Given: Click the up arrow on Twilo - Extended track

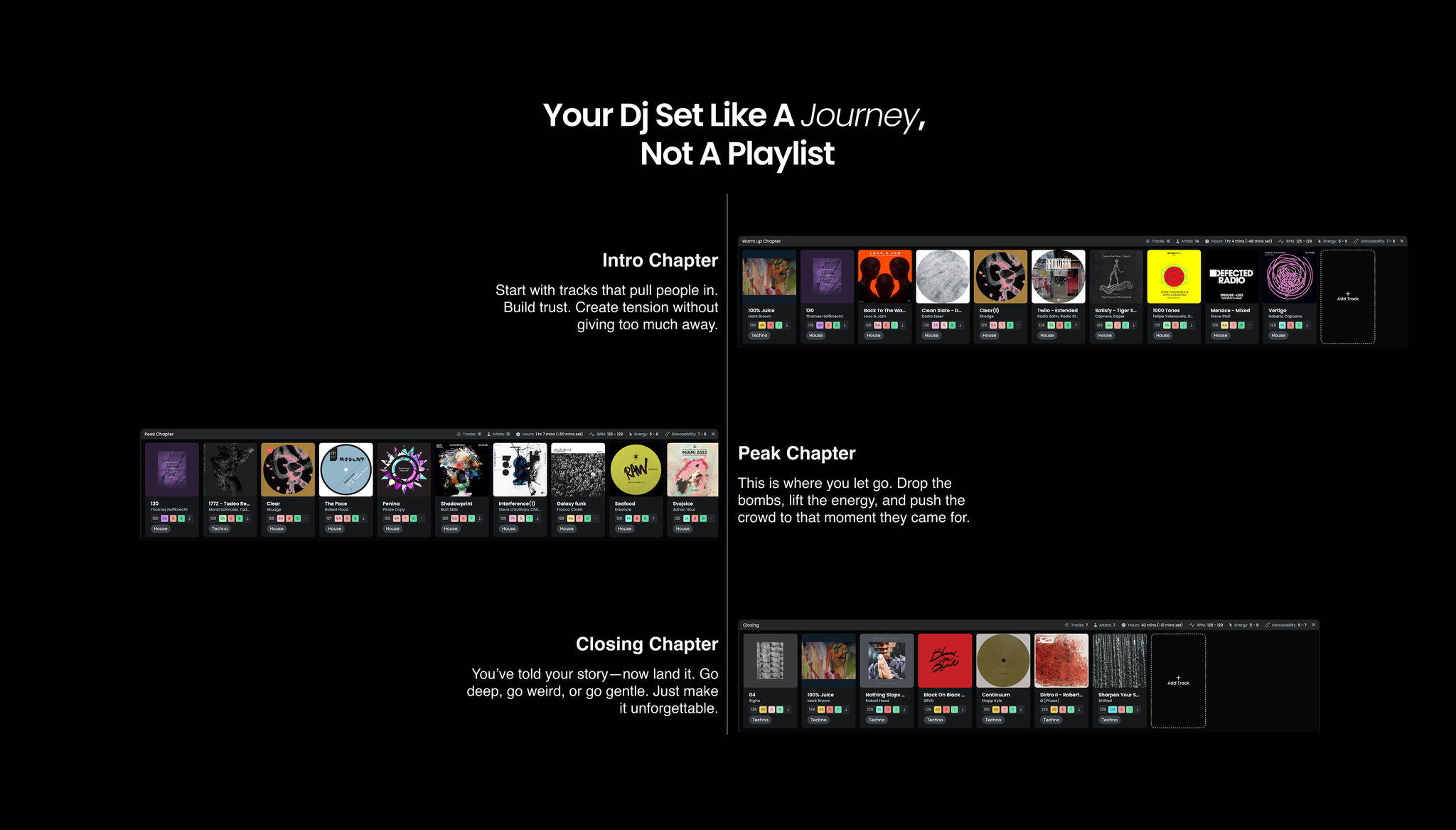Looking at the screenshot, I should click(1076, 325).
